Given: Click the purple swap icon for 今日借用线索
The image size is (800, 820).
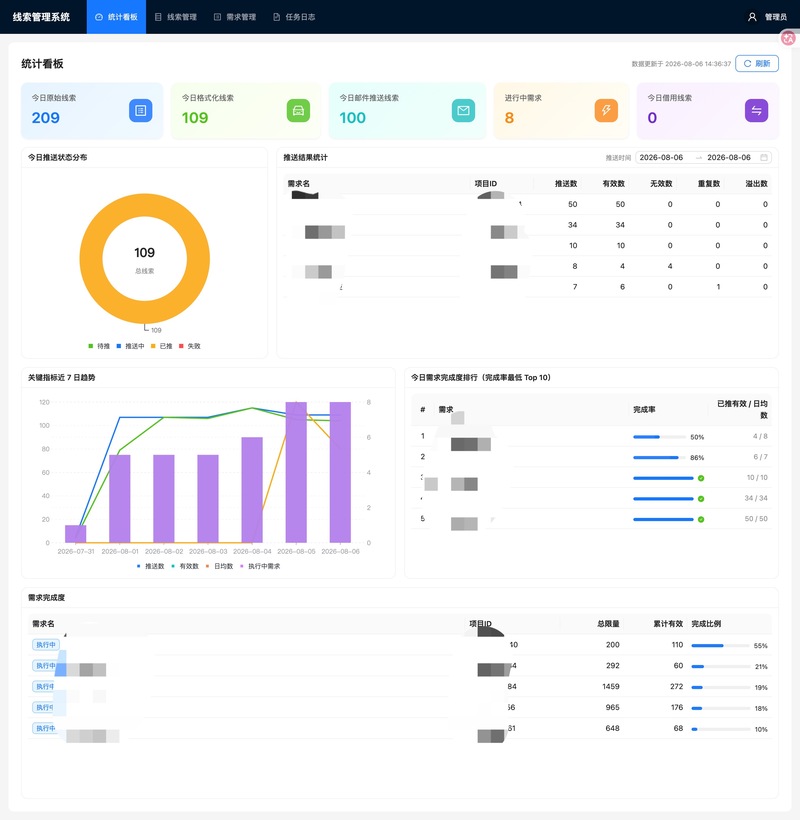Looking at the screenshot, I should tap(756, 110).
